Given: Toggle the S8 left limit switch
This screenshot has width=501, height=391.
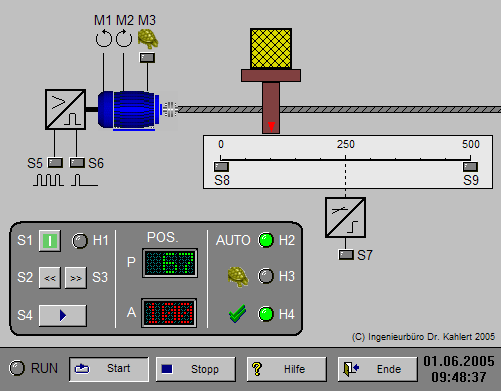Looking at the screenshot, I should click(x=221, y=166).
